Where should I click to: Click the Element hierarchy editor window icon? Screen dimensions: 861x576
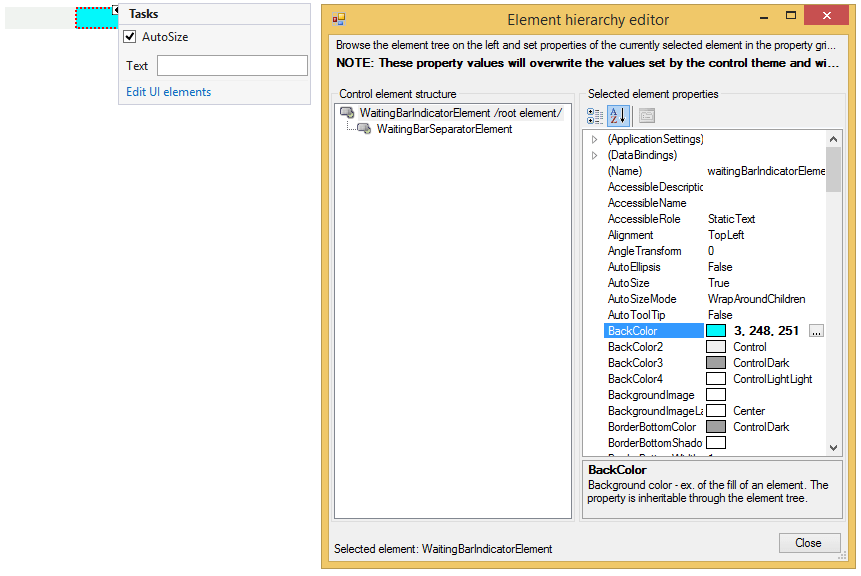click(338, 18)
